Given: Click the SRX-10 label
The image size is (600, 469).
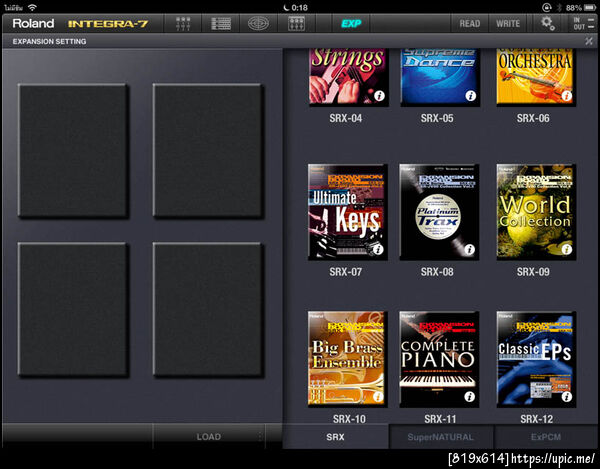Looking at the screenshot, I should click(349, 419).
